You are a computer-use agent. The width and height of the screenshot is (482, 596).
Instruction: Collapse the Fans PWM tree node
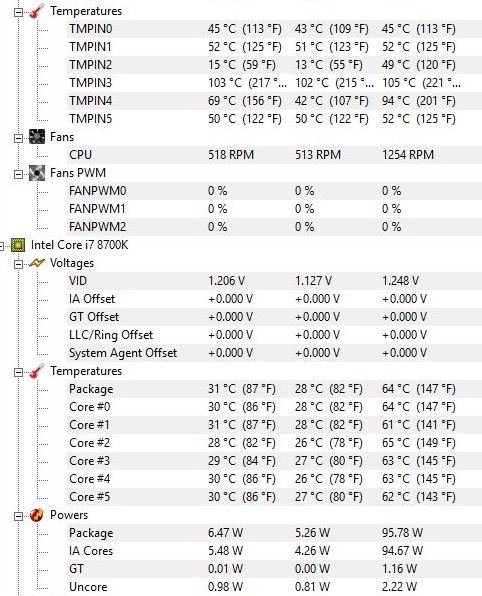18,175
